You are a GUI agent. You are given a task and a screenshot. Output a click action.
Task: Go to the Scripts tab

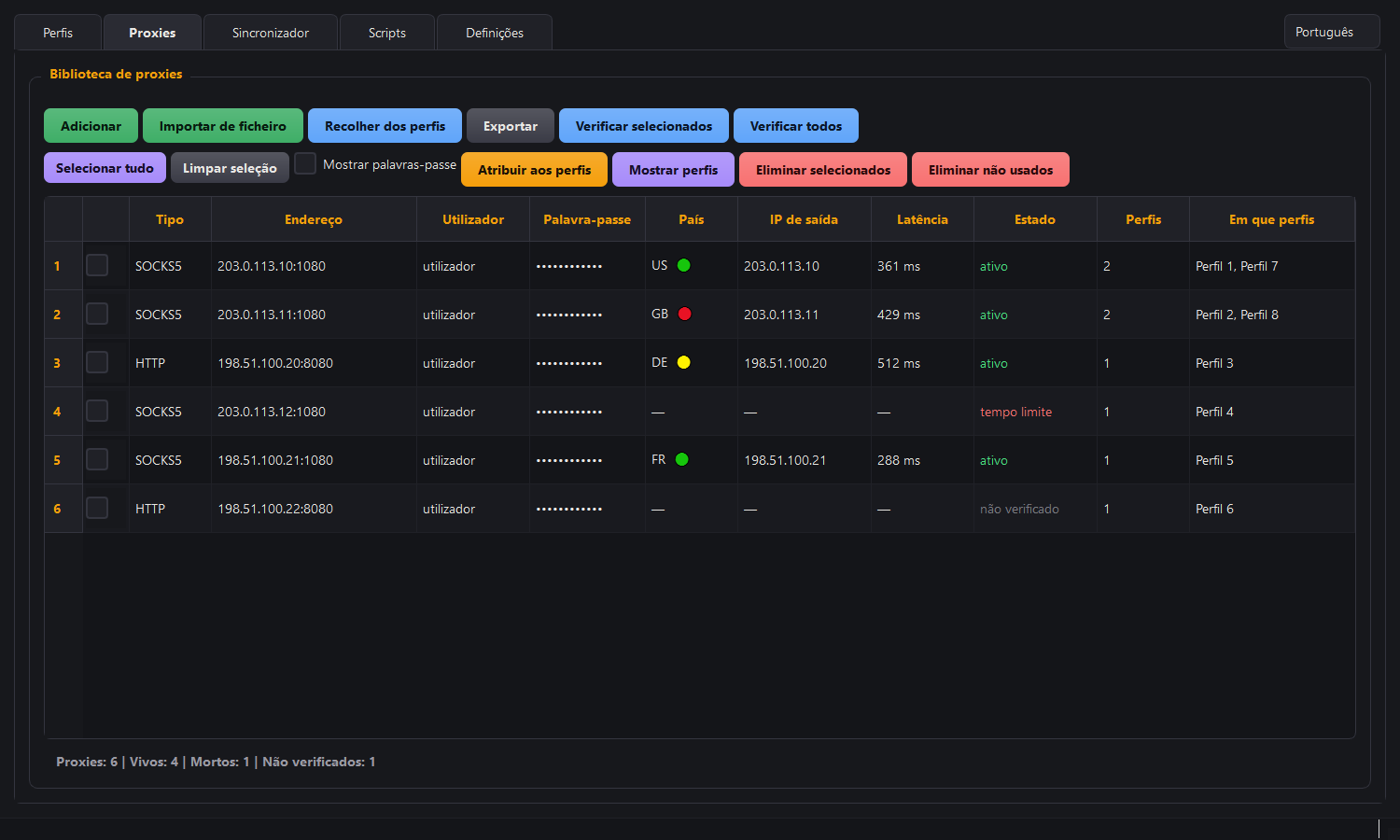pyautogui.click(x=387, y=33)
